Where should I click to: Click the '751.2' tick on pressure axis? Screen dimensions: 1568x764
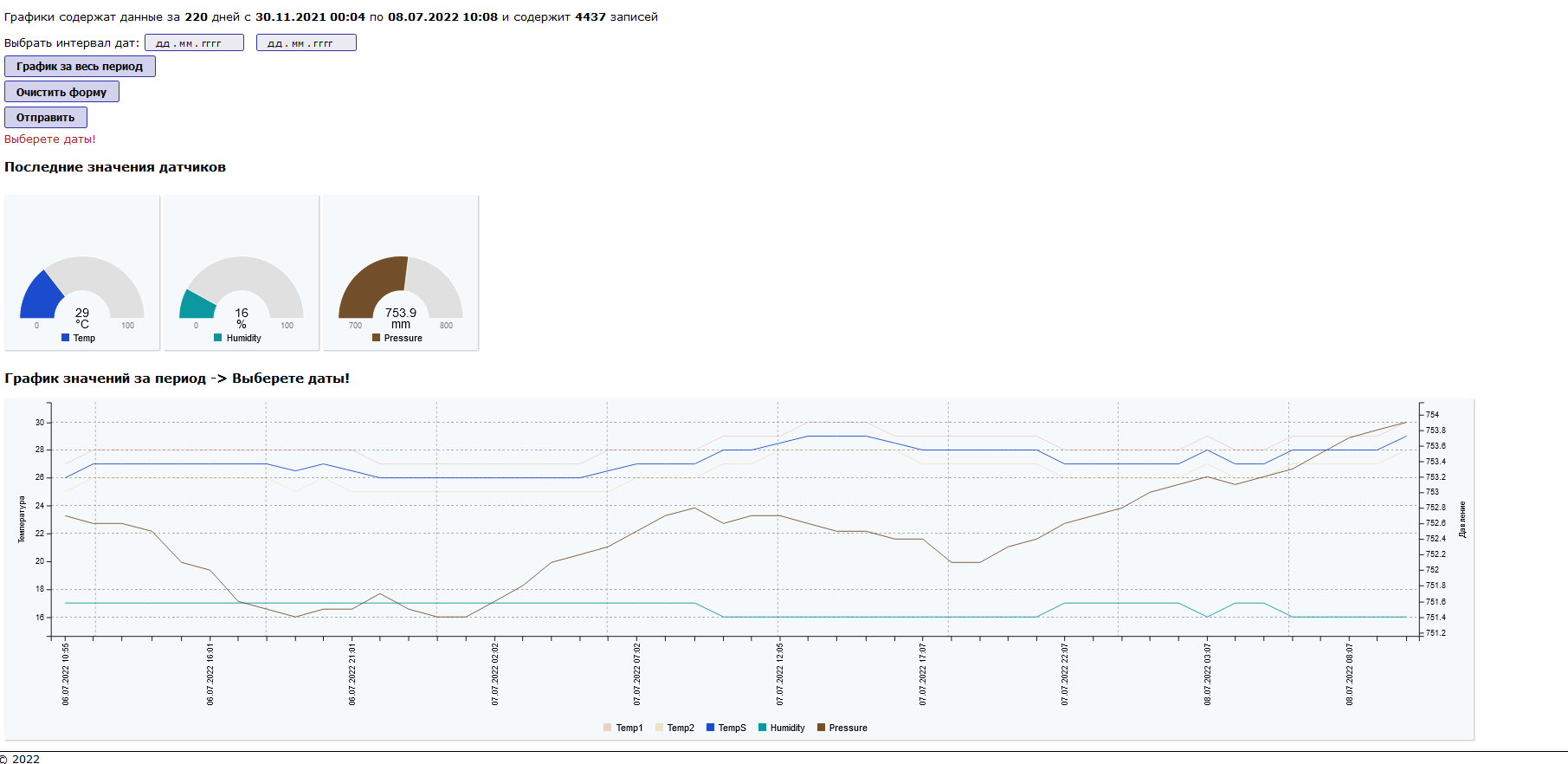coord(1436,633)
